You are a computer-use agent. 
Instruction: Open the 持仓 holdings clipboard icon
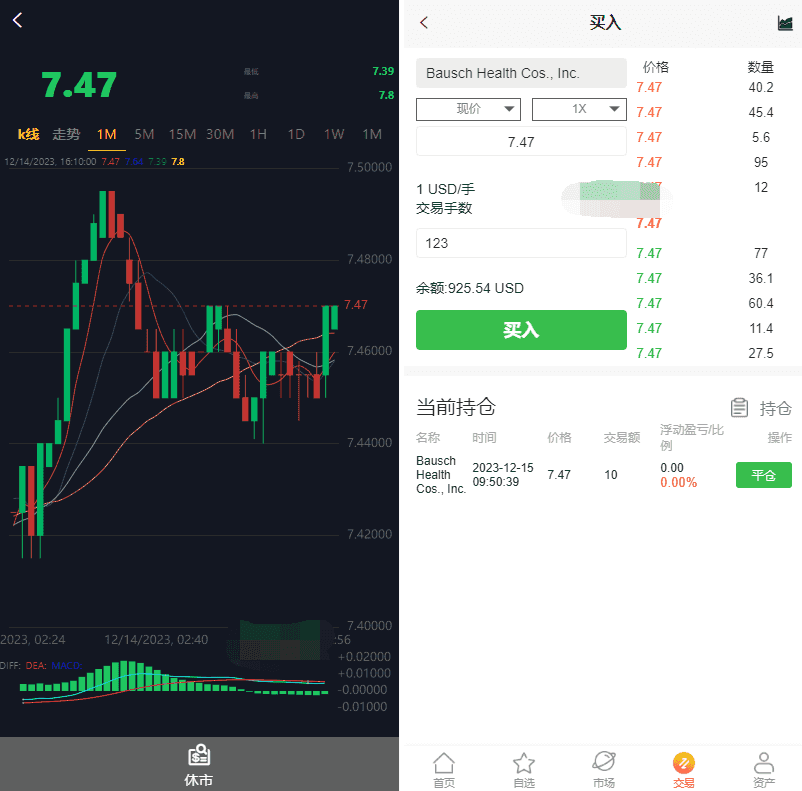[740, 408]
